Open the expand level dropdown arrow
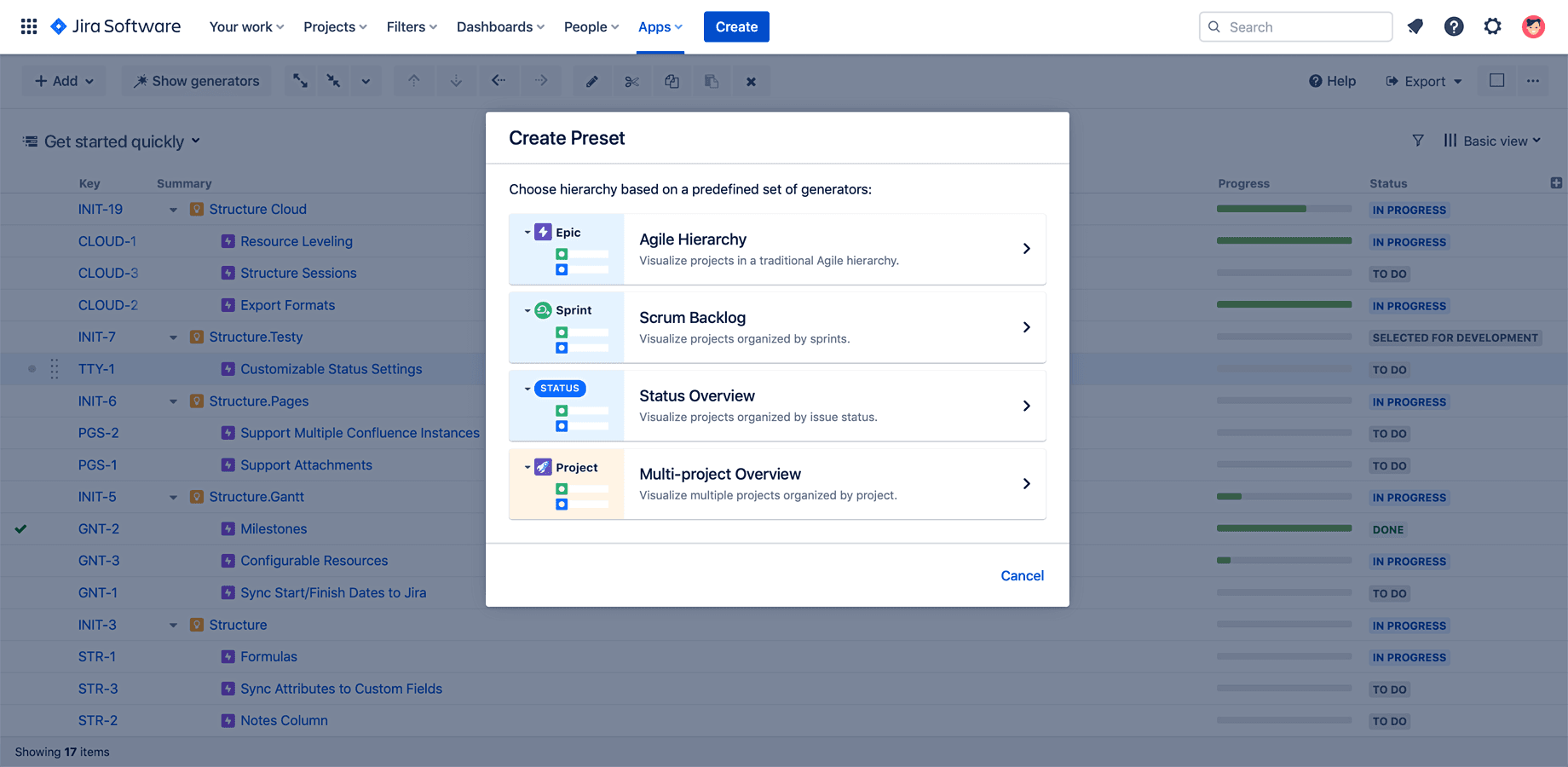The height and width of the screenshot is (767, 1568). tap(366, 81)
